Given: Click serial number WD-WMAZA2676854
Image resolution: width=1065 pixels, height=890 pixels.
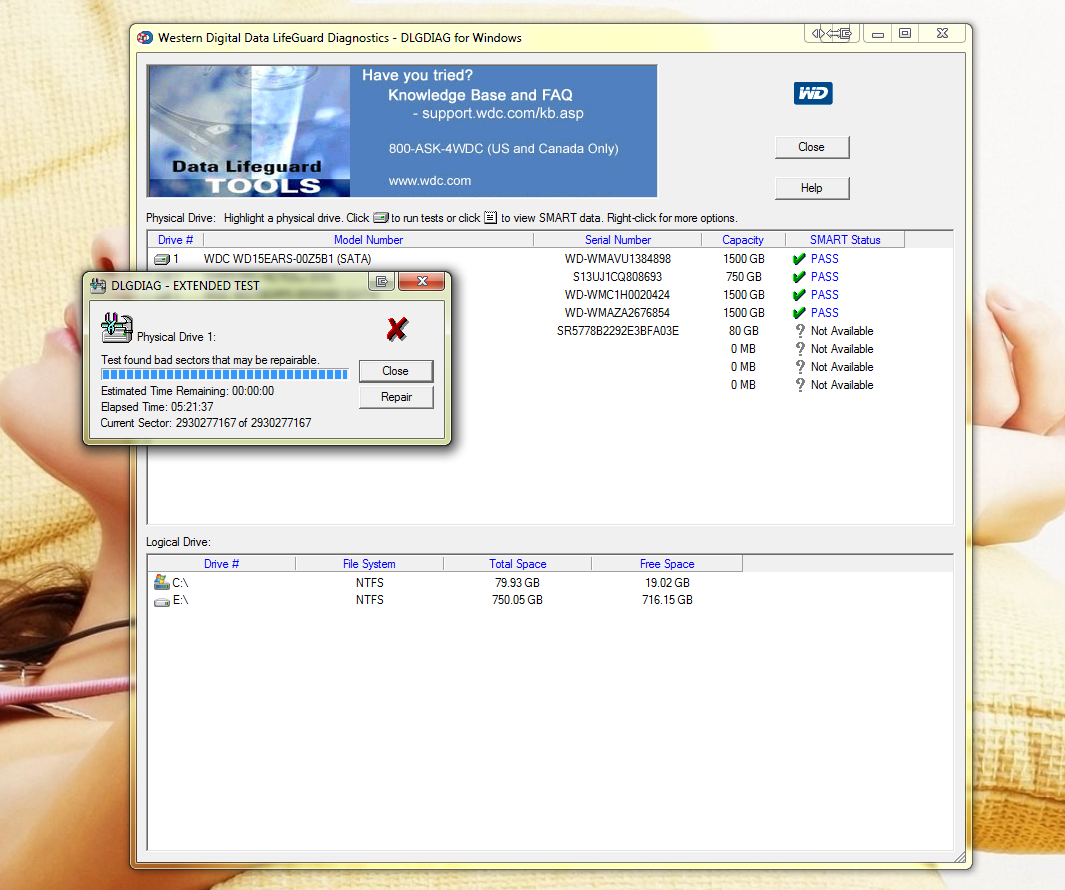Looking at the screenshot, I should tap(617, 313).
